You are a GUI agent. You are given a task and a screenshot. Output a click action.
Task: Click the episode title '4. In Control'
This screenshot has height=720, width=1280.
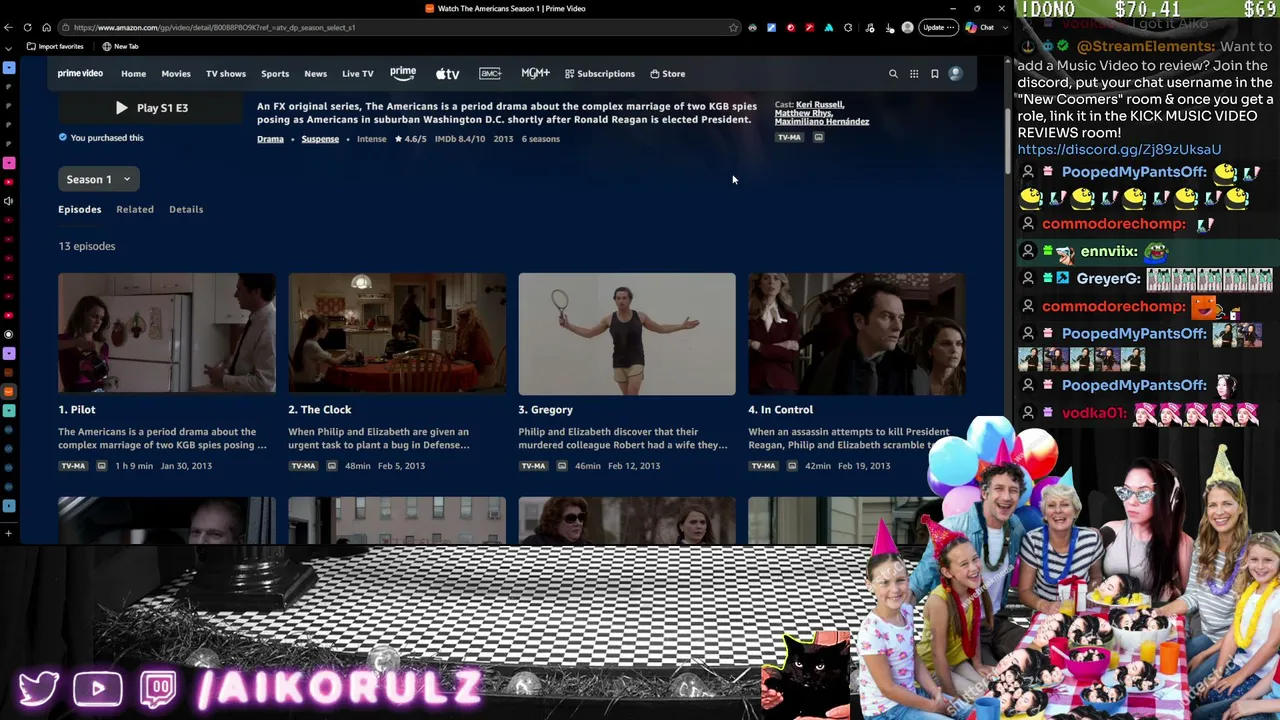[x=781, y=409]
